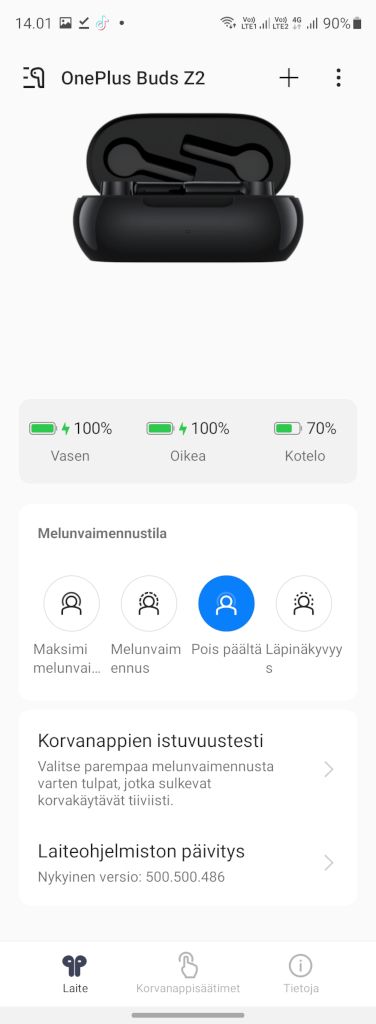Image resolution: width=376 pixels, height=1024 pixels.
Task: Tap the device list icon beside OnePlus Buds Z2
Action: [x=33, y=78]
